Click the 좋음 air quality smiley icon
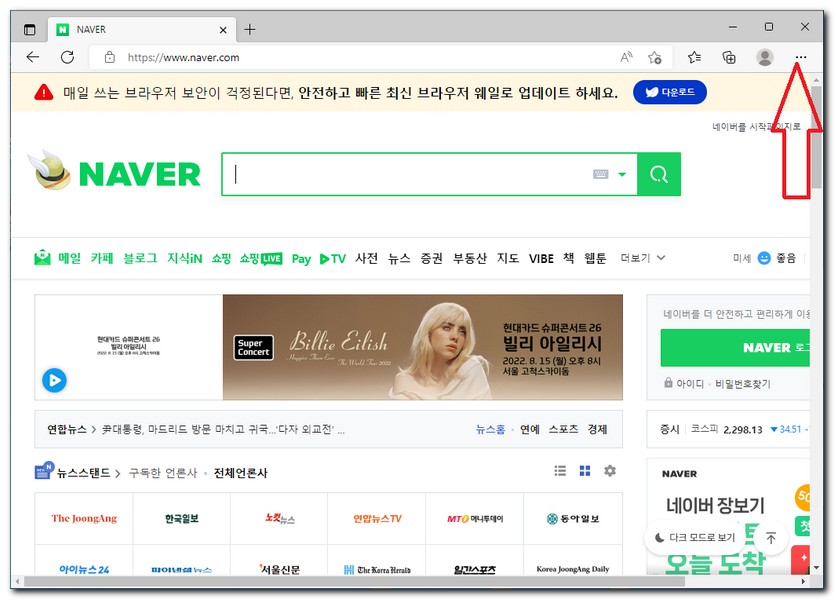Viewport: 836px width, 600px height. 763,258
